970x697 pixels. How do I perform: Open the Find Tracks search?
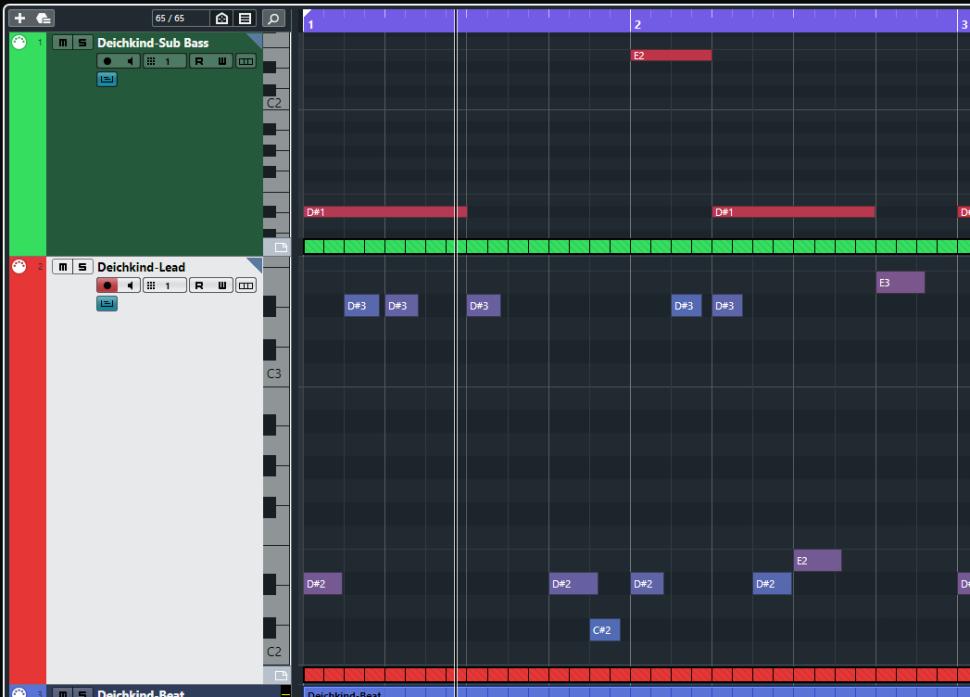point(272,18)
